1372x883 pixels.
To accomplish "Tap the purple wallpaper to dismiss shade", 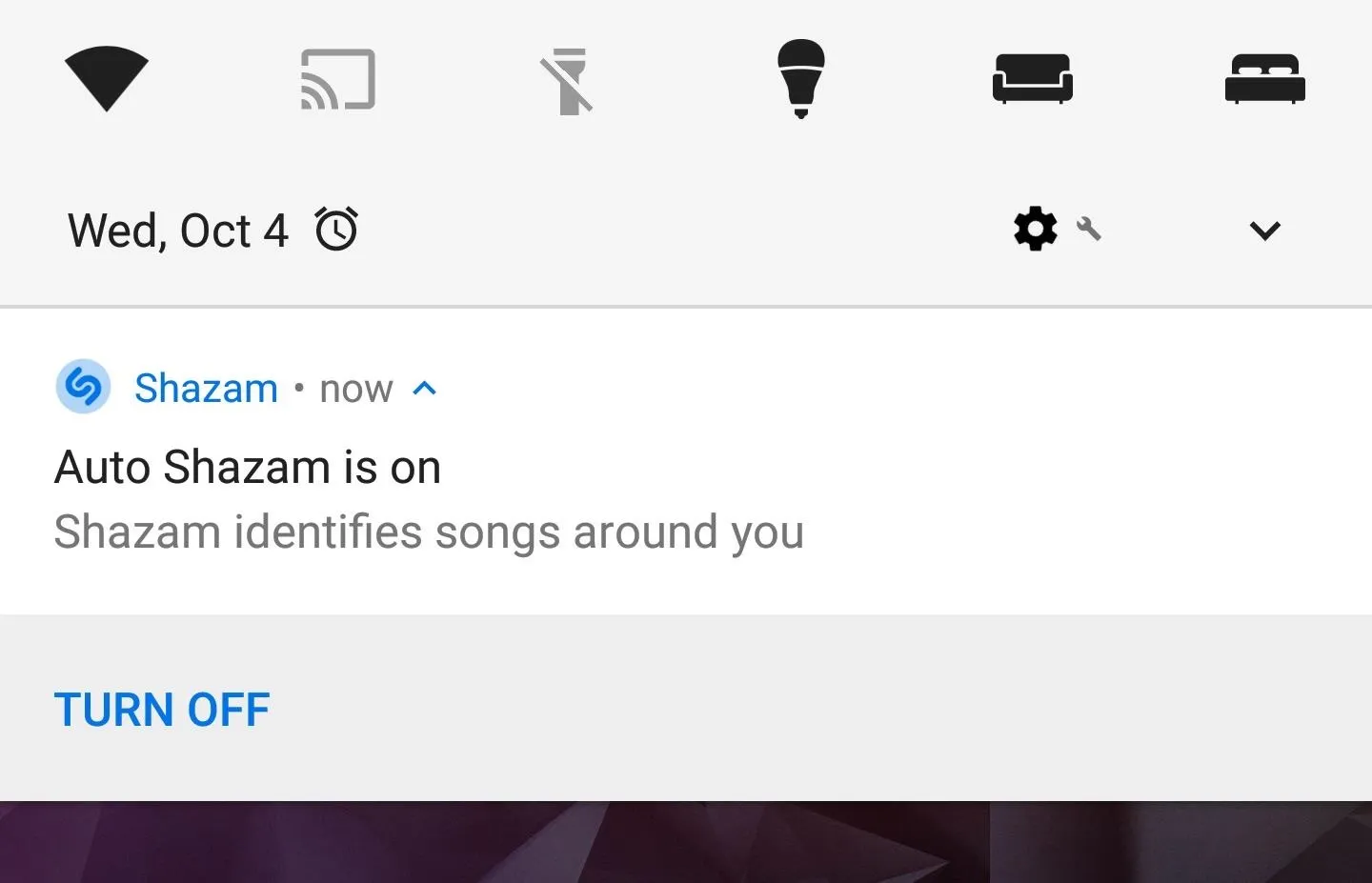I will pyautogui.click(x=686, y=842).
